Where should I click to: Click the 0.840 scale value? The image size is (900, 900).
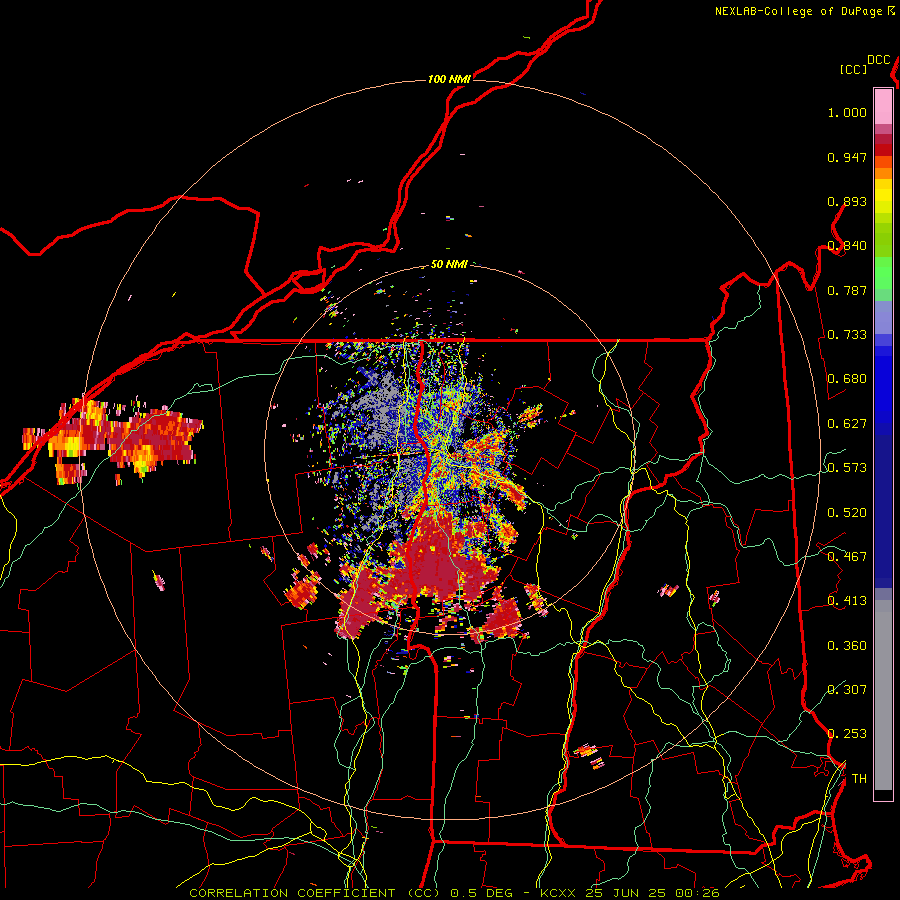(x=847, y=246)
